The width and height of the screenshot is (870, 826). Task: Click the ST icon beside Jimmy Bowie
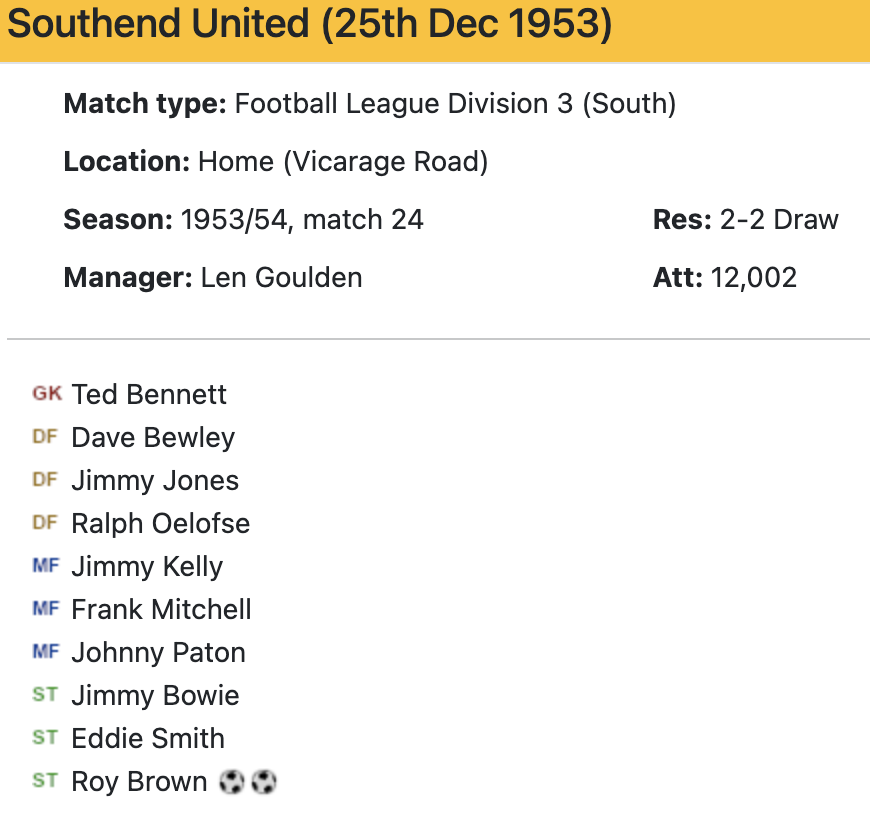tap(45, 695)
